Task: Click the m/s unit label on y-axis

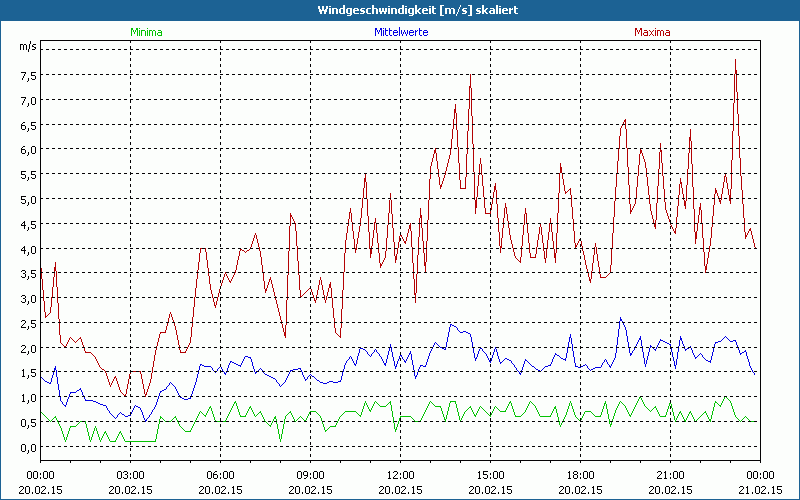Action: (x=27, y=46)
